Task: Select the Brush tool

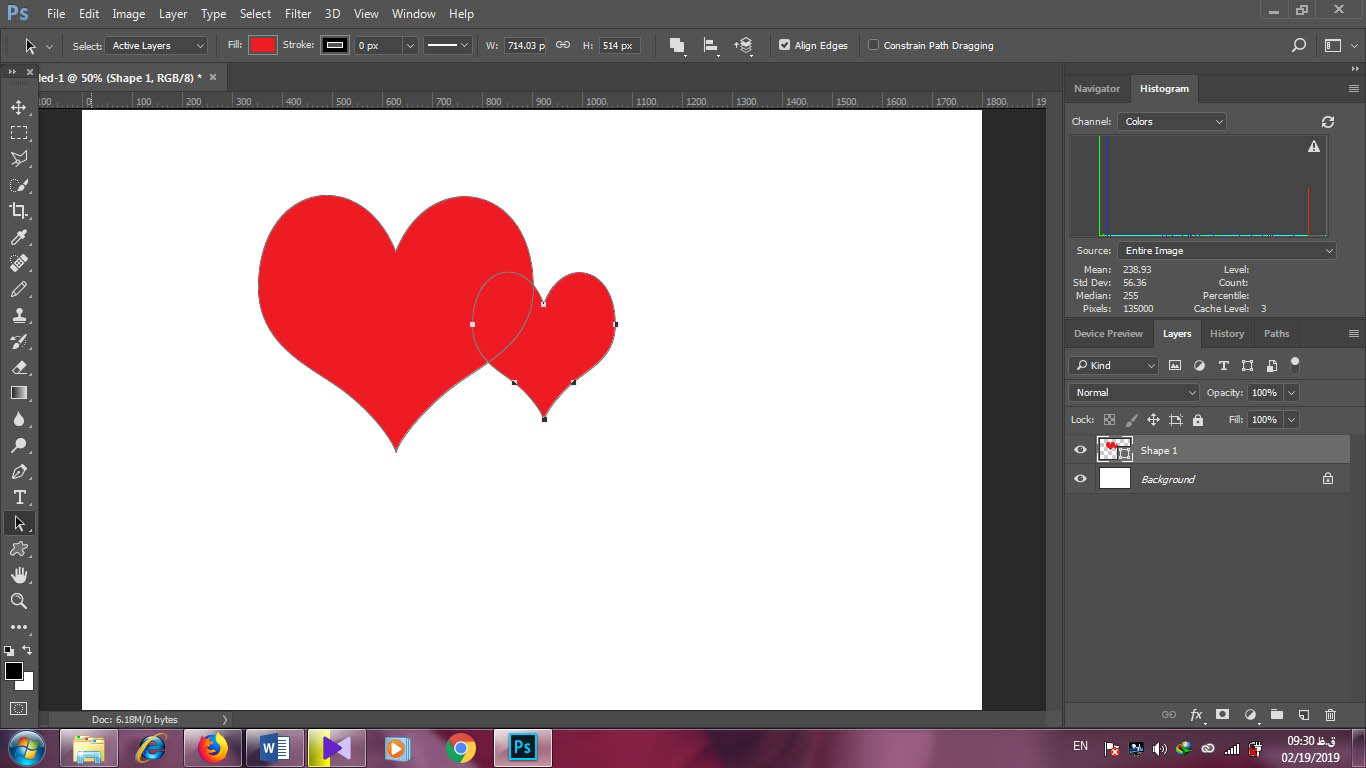Action: click(x=18, y=289)
